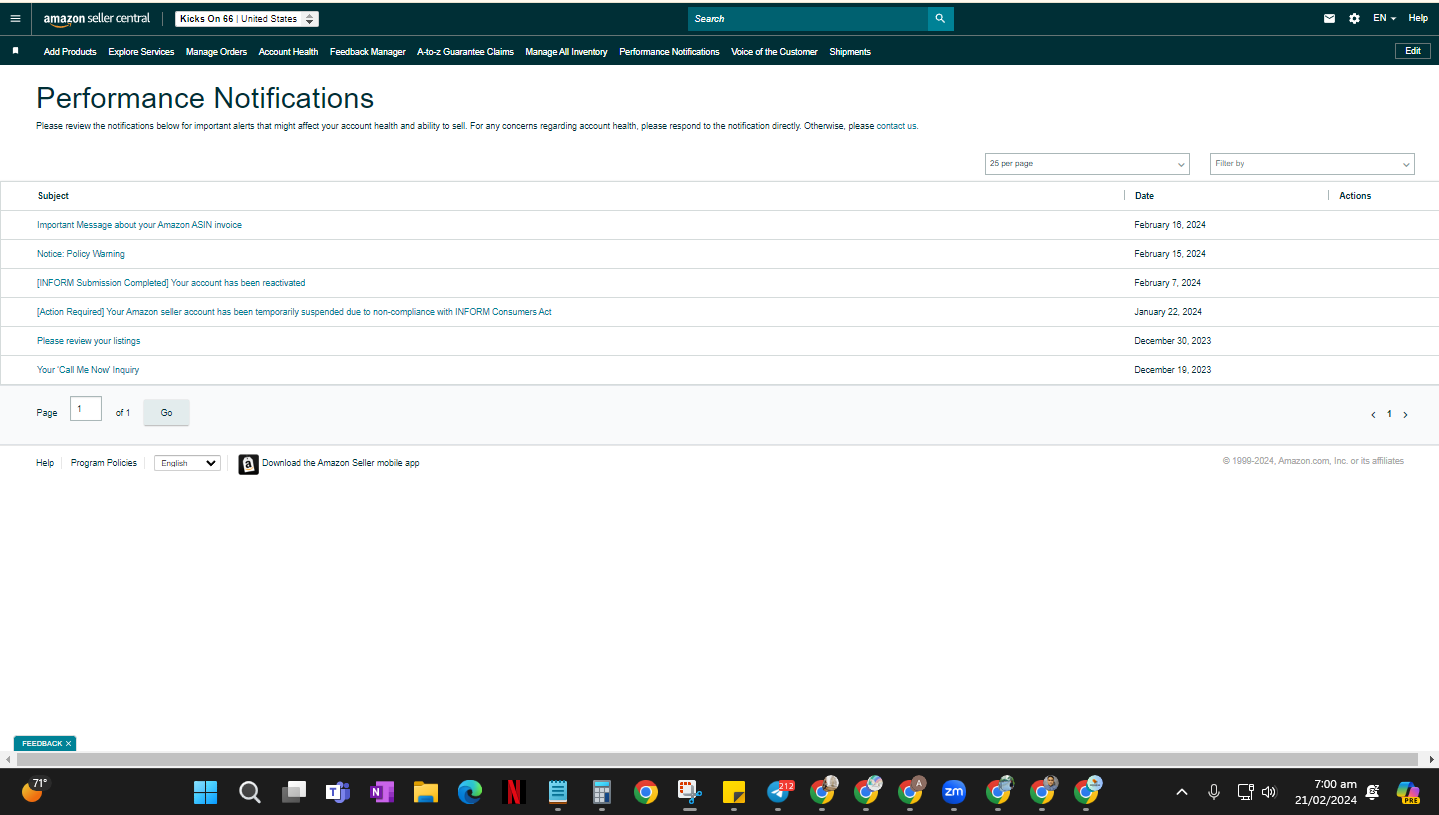Click the Help link in the footer
The image size is (1439, 815).
[x=45, y=463]
